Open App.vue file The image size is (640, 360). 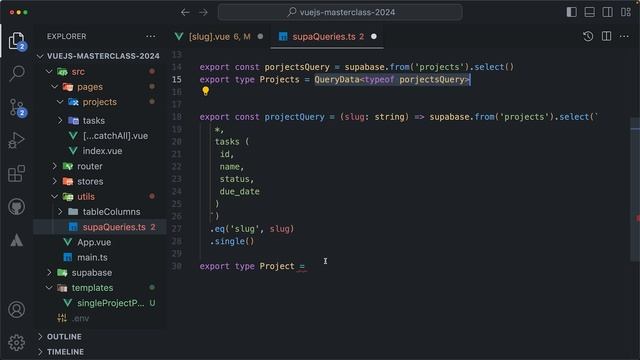point(94,242)
